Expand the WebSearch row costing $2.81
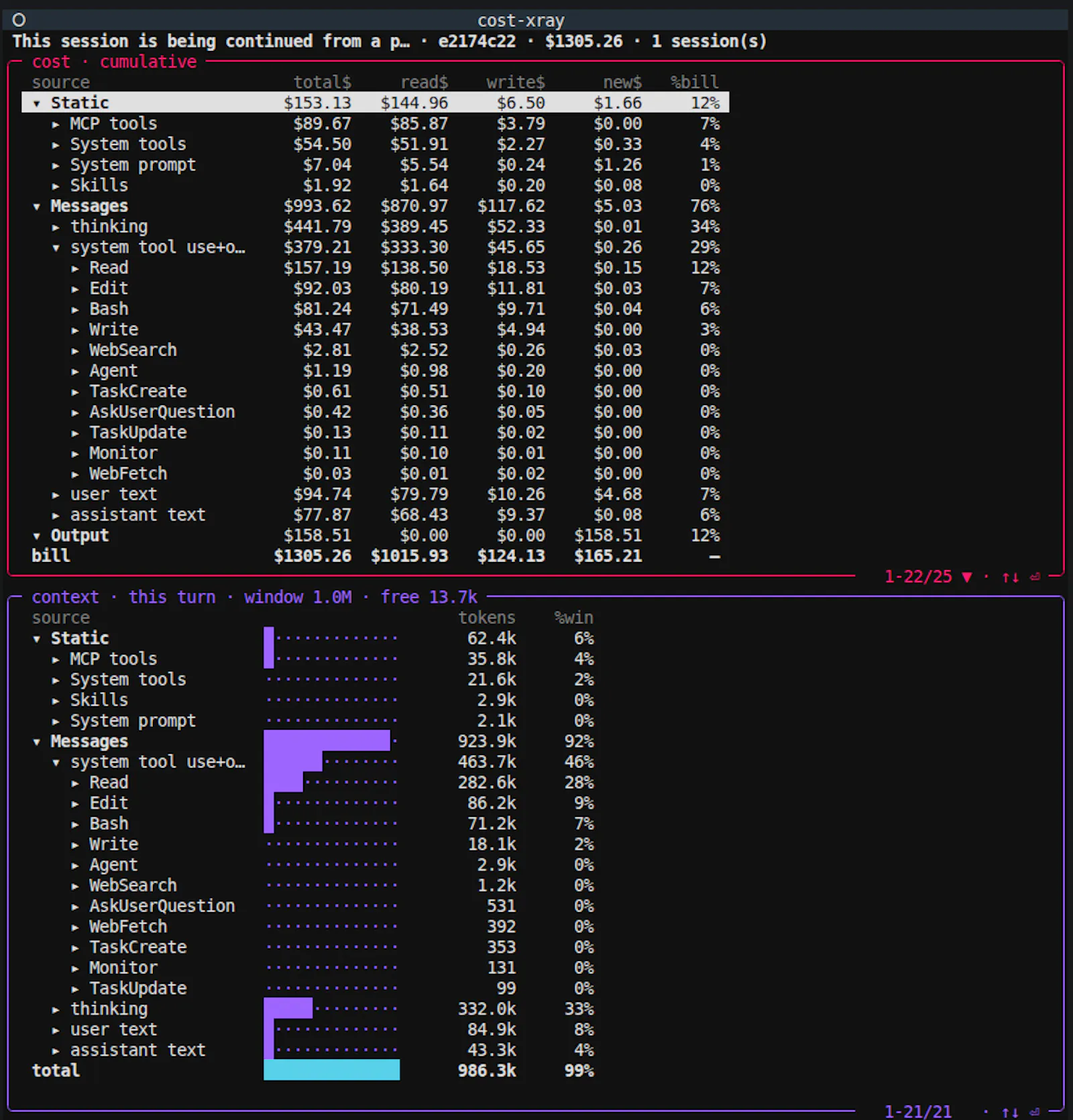 75,351
